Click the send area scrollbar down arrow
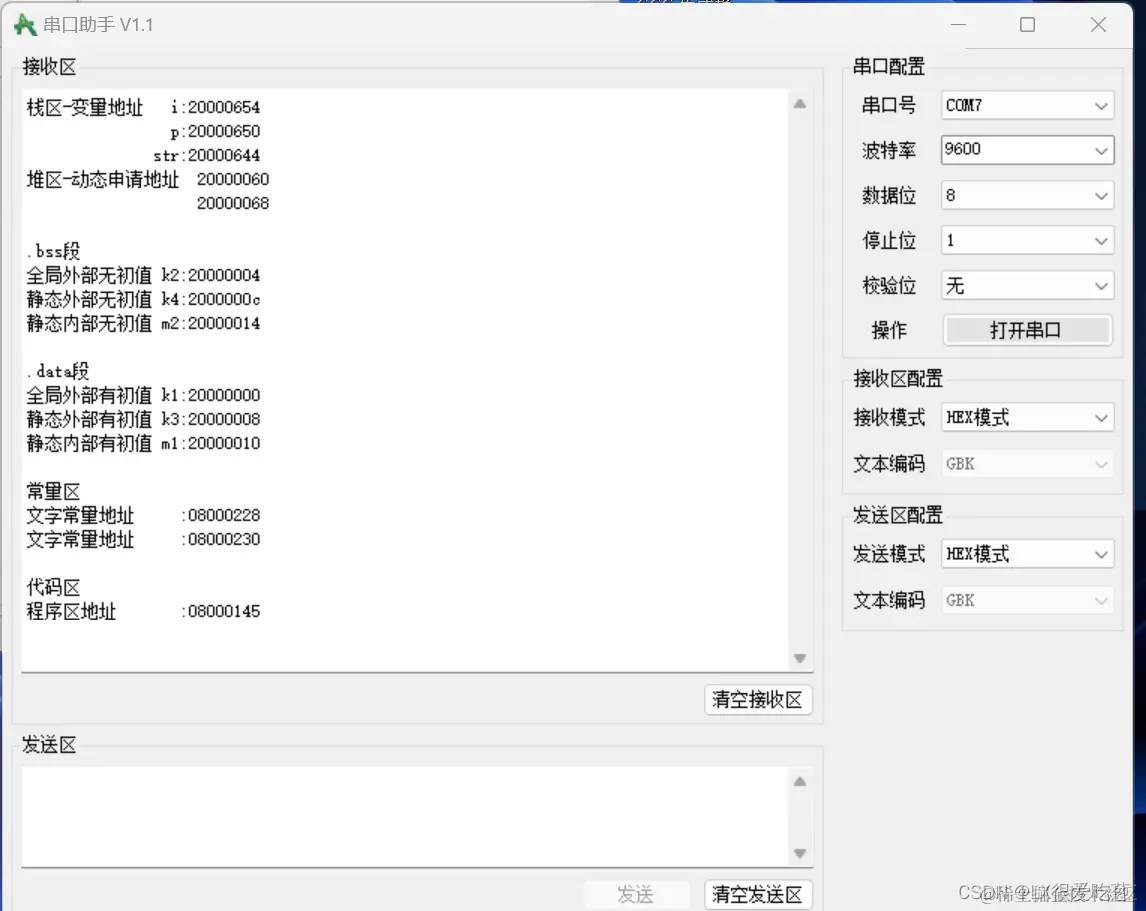The width and height of the screenshot is (1146, 911). [x=800, y=853]
